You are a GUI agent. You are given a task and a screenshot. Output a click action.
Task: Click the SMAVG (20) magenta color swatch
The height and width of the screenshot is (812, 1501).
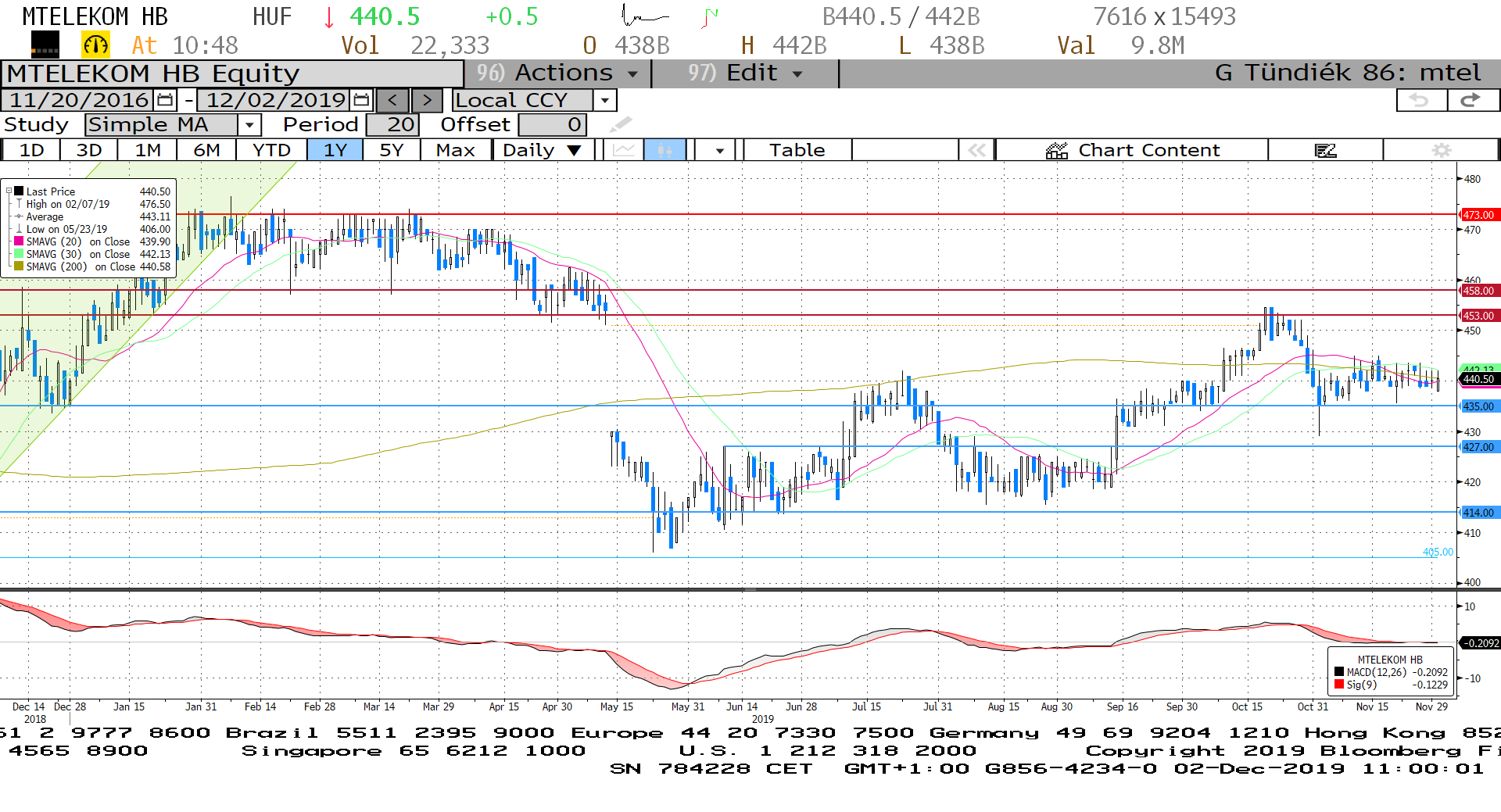19,241
